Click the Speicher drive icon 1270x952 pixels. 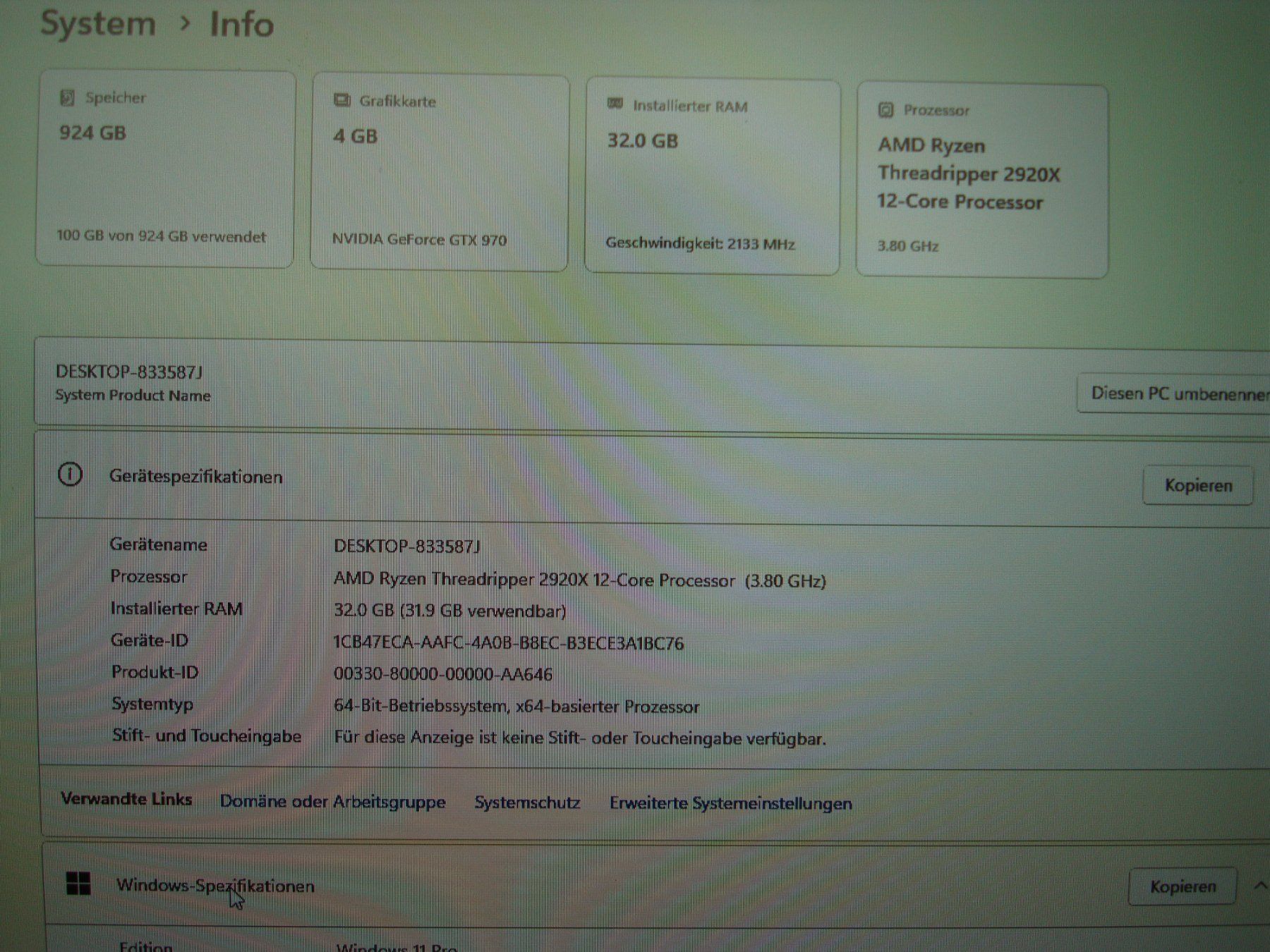67,97
